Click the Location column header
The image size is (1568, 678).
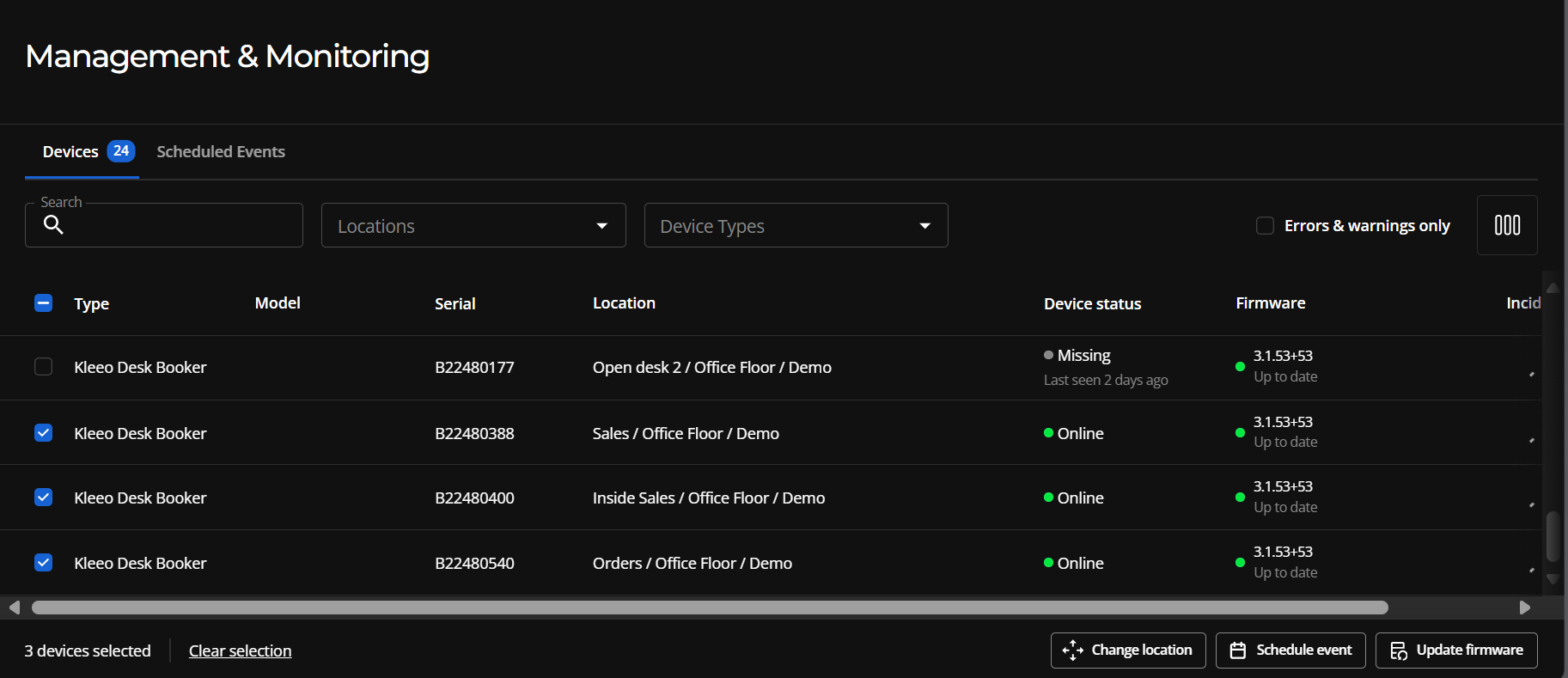click(624, 302)
